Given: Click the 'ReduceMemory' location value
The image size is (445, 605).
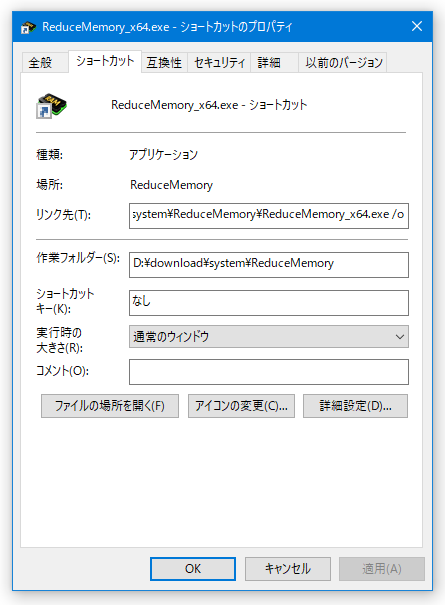Looking at the screenshot, I should pyautogui.click(x=171, y=185).
